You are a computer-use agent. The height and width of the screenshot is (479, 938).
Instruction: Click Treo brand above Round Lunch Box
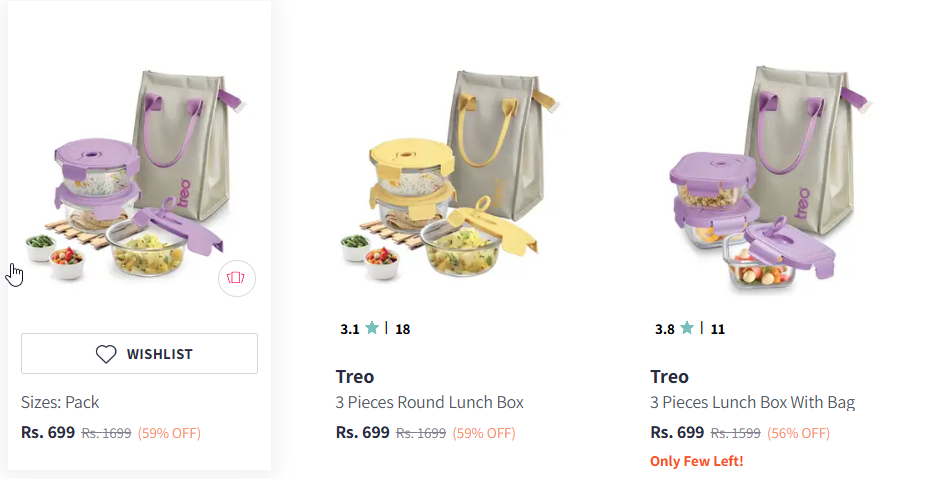click(x=355, y=377)
